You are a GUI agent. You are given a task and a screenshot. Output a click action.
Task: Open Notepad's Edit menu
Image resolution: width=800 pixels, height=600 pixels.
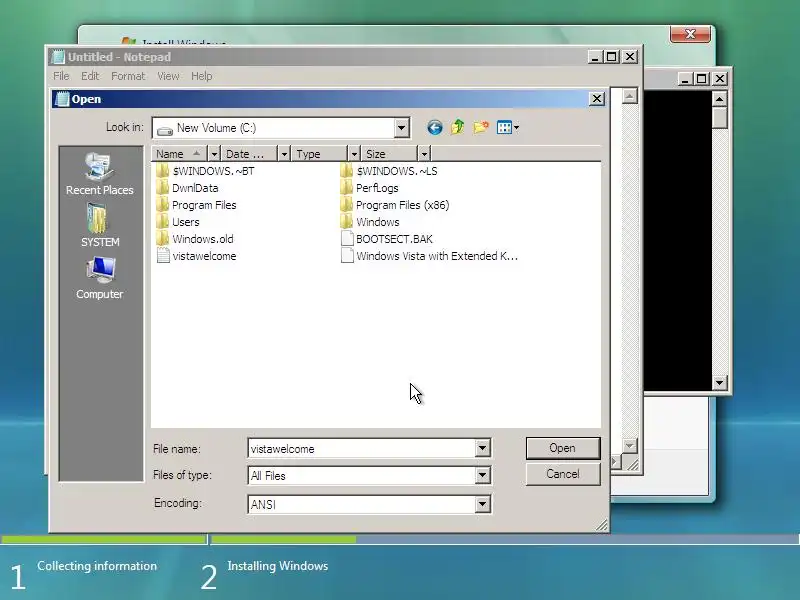tap(90, 76)
